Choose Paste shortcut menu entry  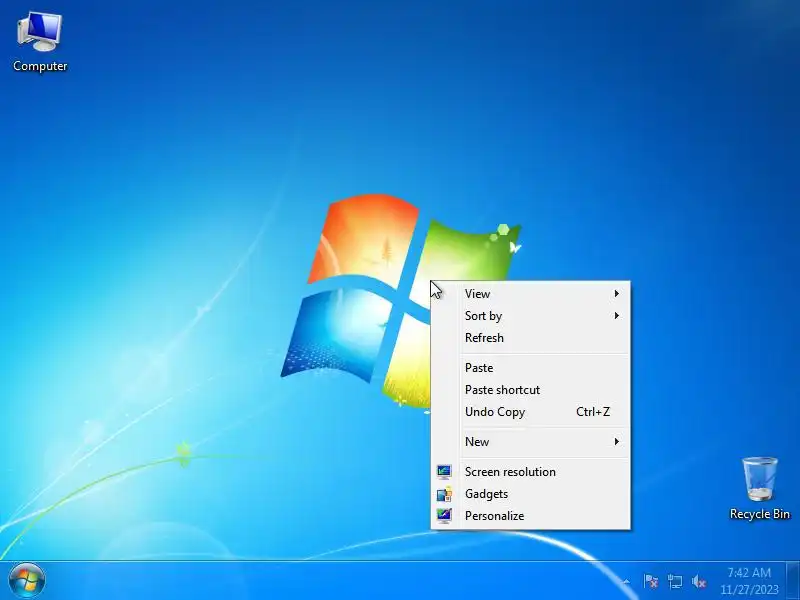point(531,389)
